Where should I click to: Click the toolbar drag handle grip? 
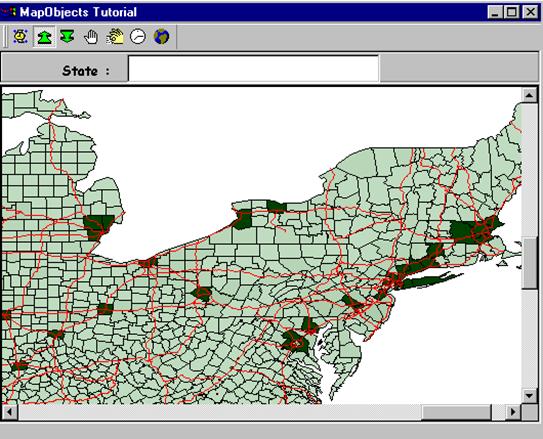click(5, 36)
